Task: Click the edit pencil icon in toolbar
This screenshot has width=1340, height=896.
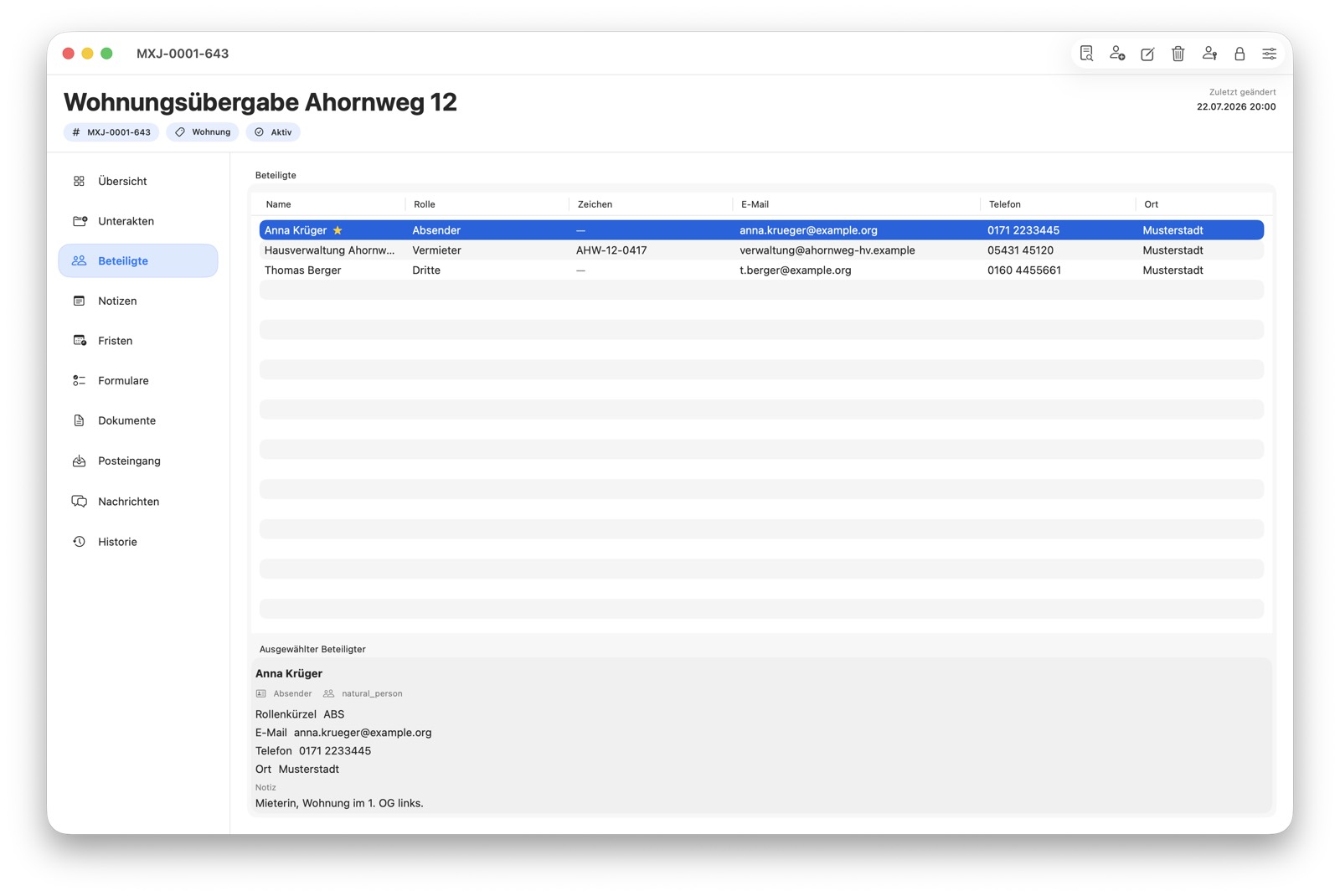Action: click(x=1147, y=54)
